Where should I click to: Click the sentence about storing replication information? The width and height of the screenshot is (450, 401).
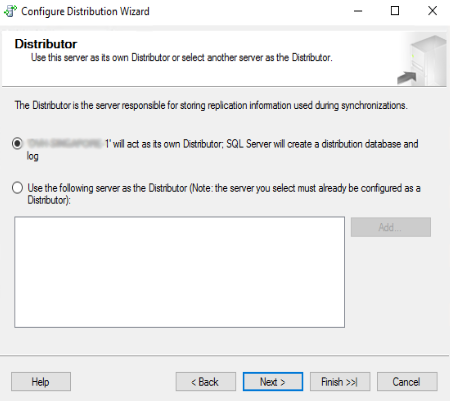click(211, 105)
